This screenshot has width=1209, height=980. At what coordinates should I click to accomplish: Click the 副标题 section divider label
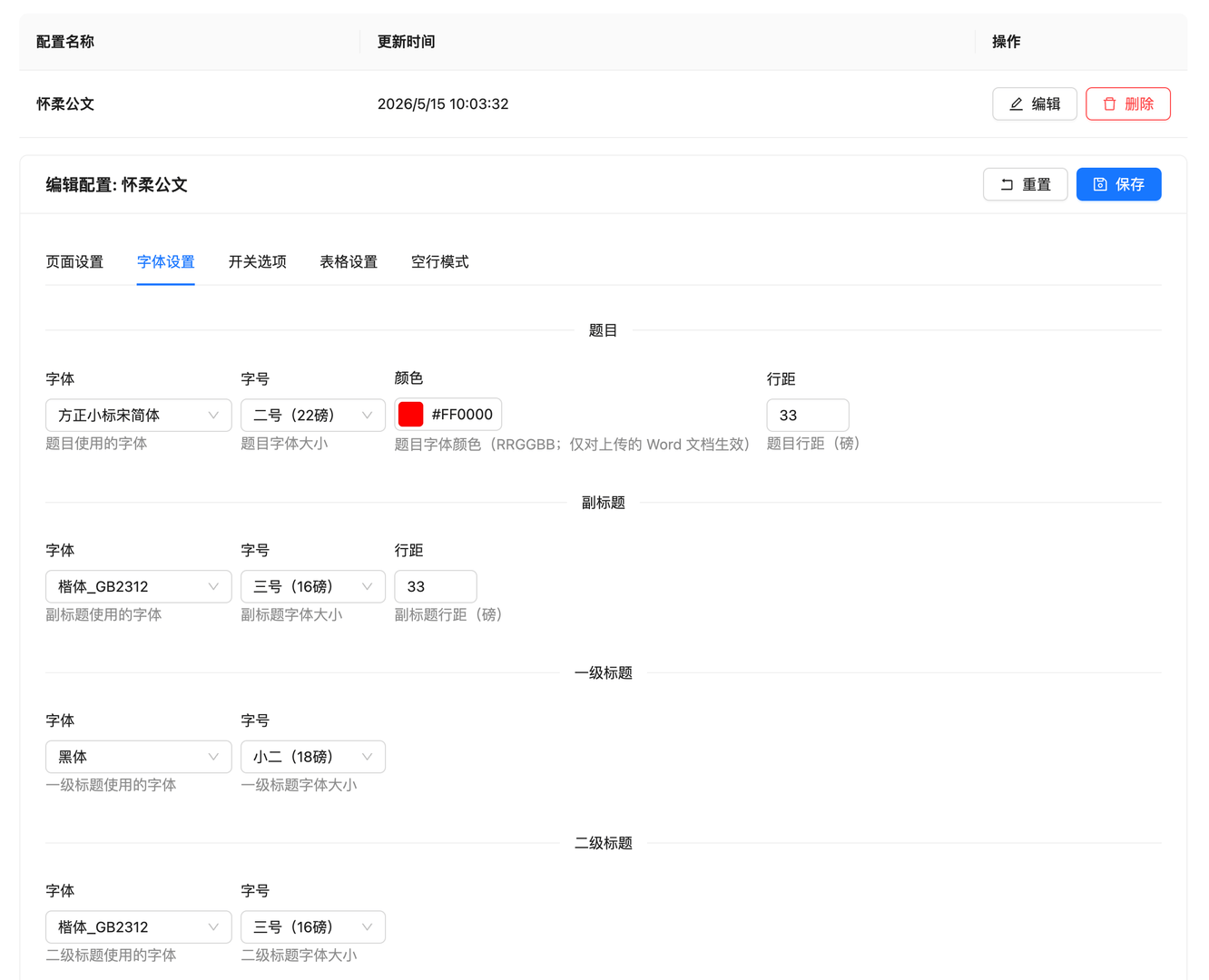click(604, 503)
